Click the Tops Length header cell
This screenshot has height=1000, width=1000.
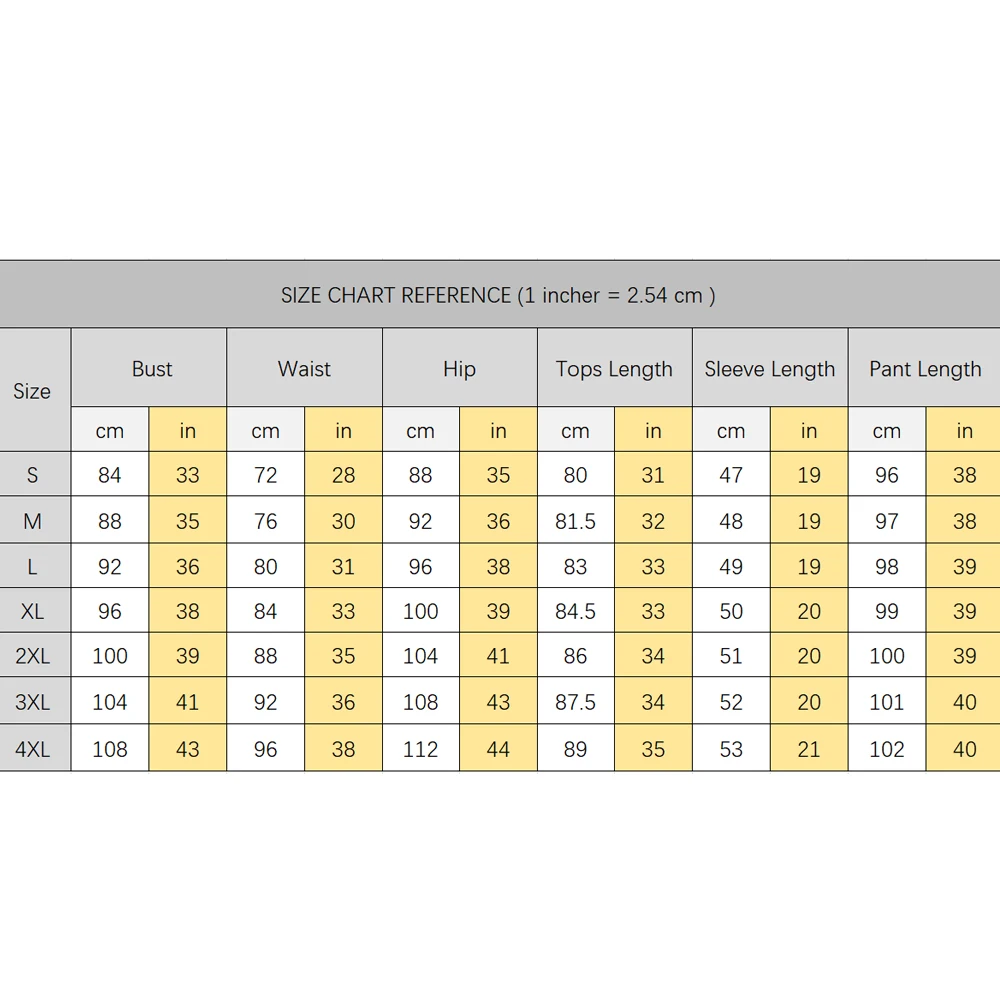[615, 368]
